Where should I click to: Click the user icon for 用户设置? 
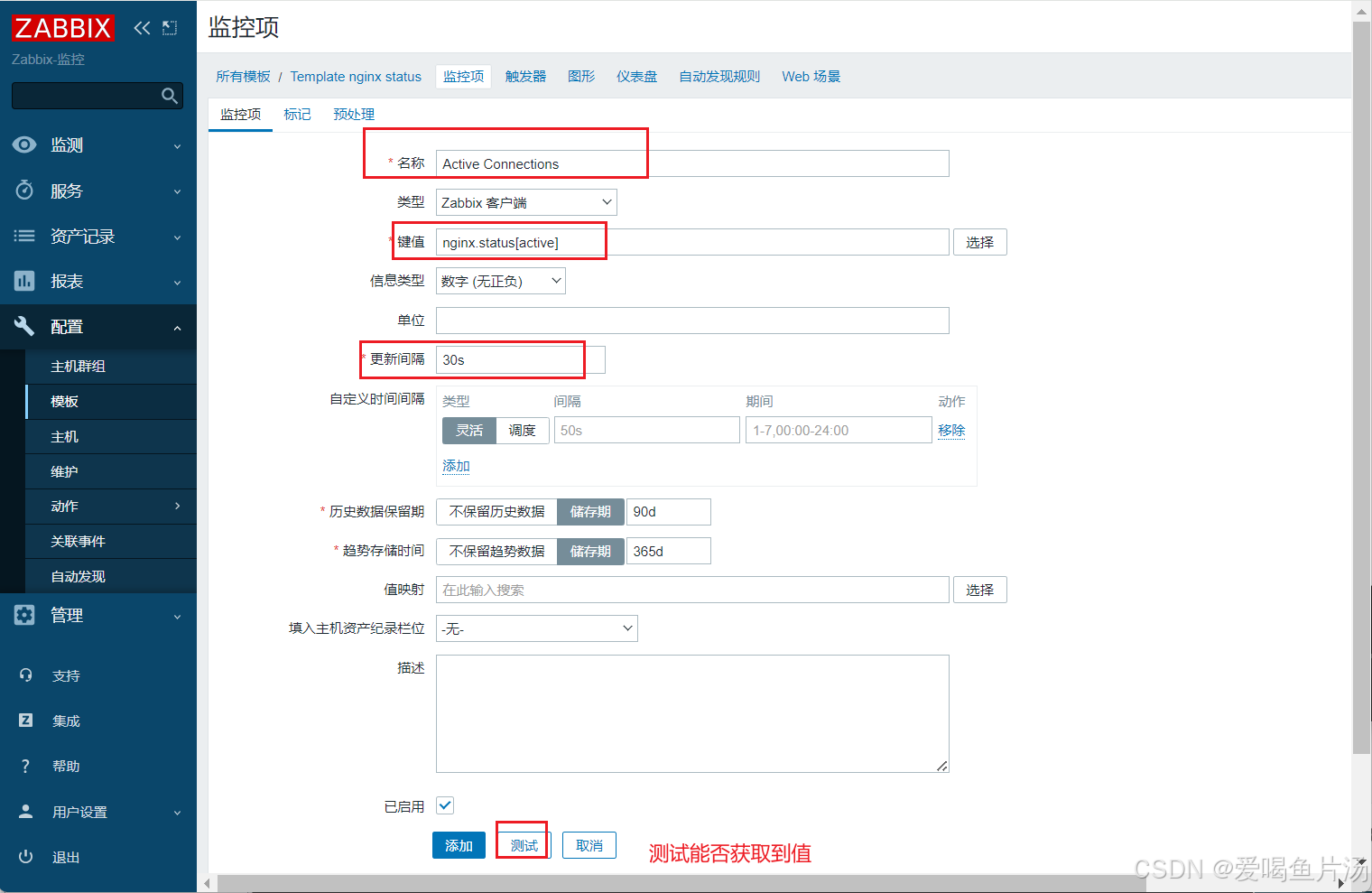point(25,811)
